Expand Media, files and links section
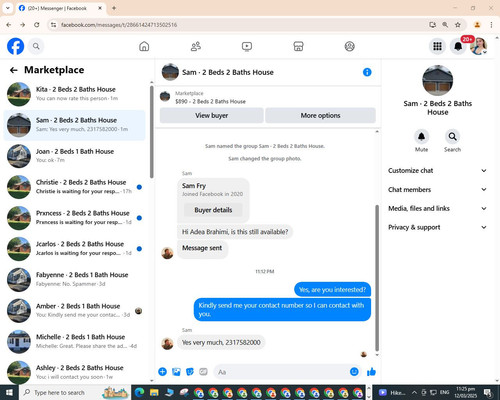 coord(437,209)
